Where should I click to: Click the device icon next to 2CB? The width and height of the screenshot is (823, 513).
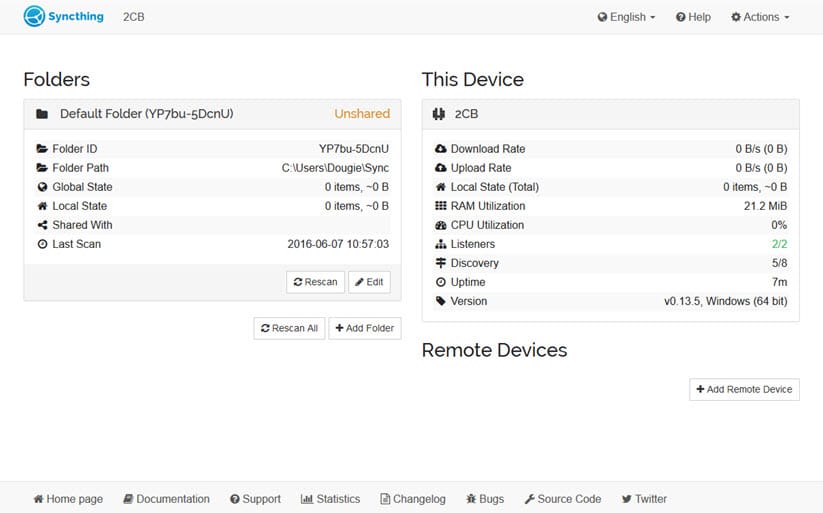(438, 114)
